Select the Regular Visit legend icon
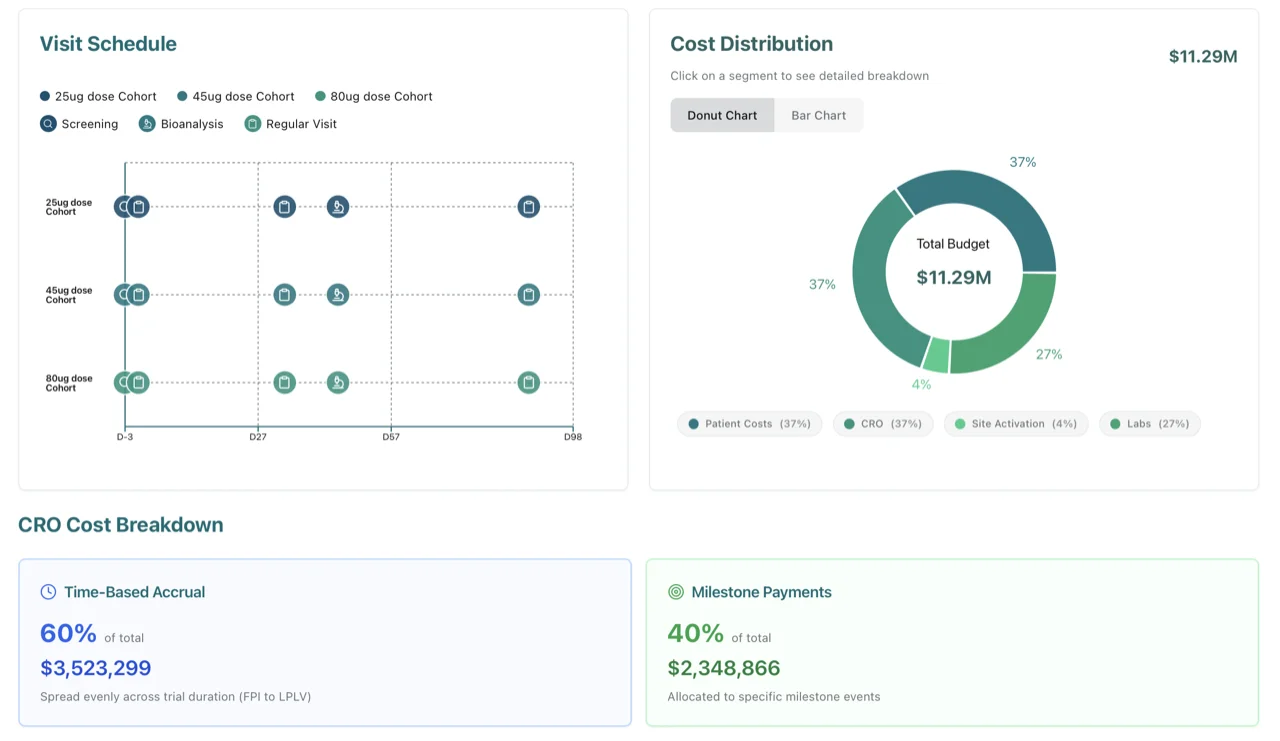 251,124
